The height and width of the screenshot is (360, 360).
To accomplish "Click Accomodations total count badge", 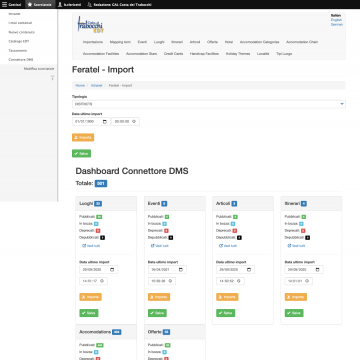I will 117,332.
